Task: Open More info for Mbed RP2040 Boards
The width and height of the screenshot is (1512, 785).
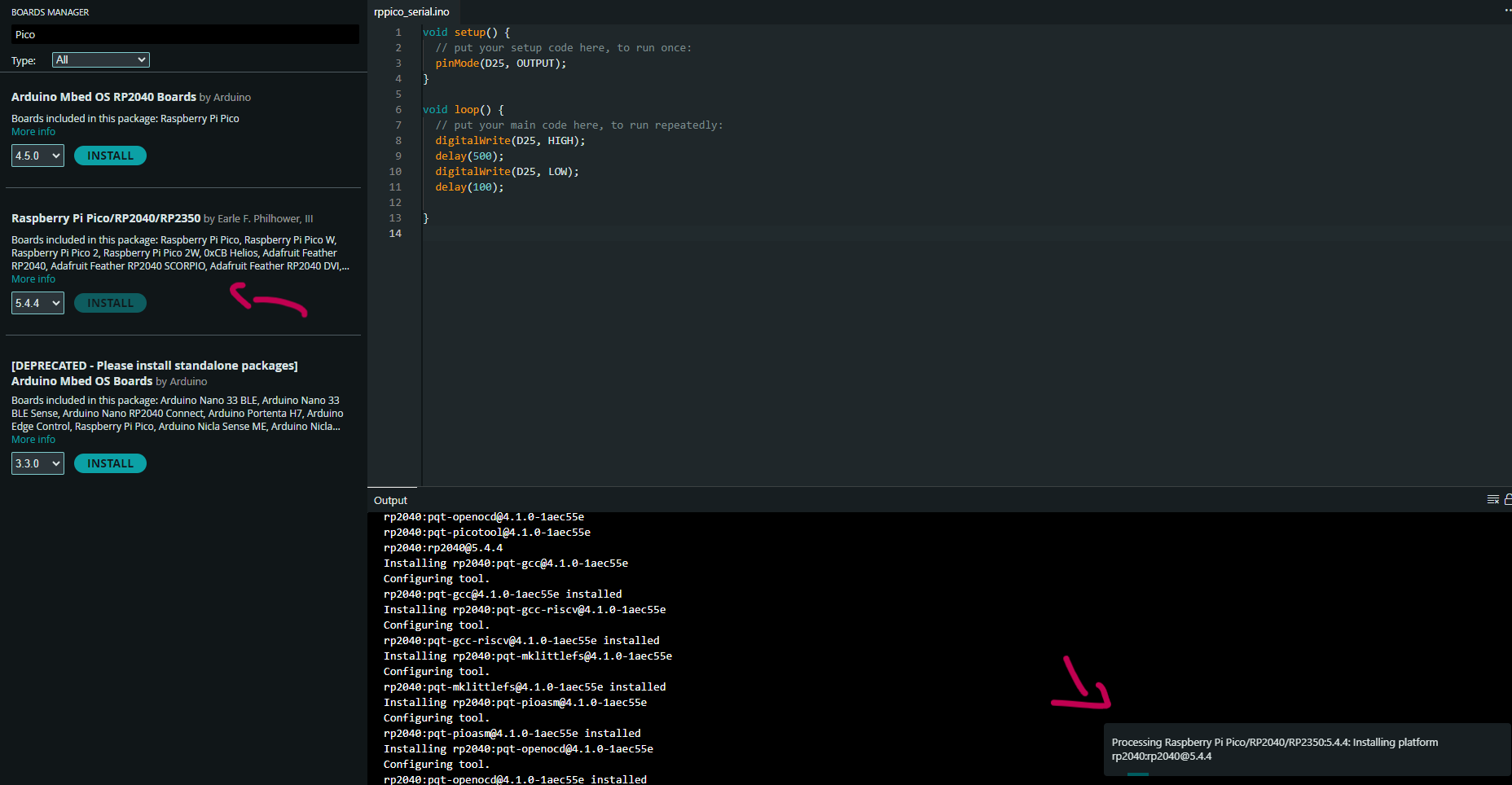Action: pyautogui.click(x=33, y=132)
